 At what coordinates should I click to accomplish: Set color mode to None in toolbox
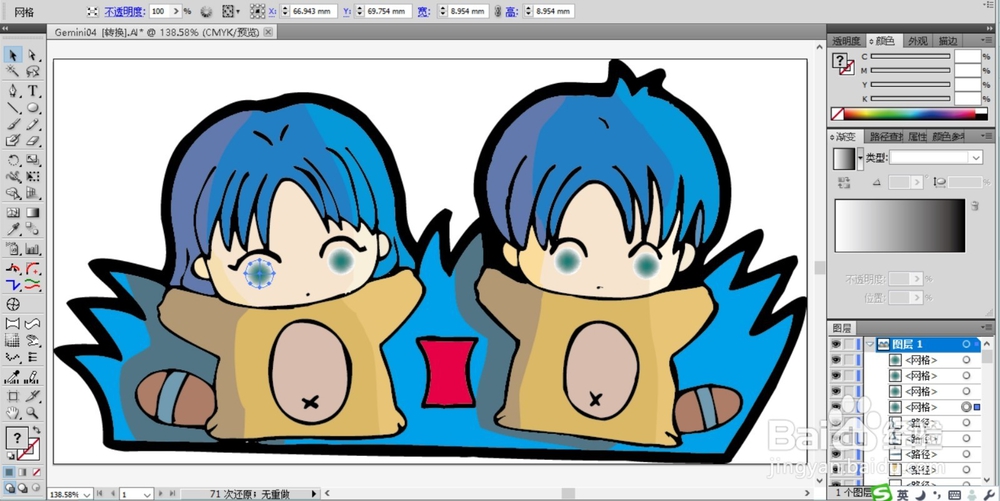(x=36, y=472)
